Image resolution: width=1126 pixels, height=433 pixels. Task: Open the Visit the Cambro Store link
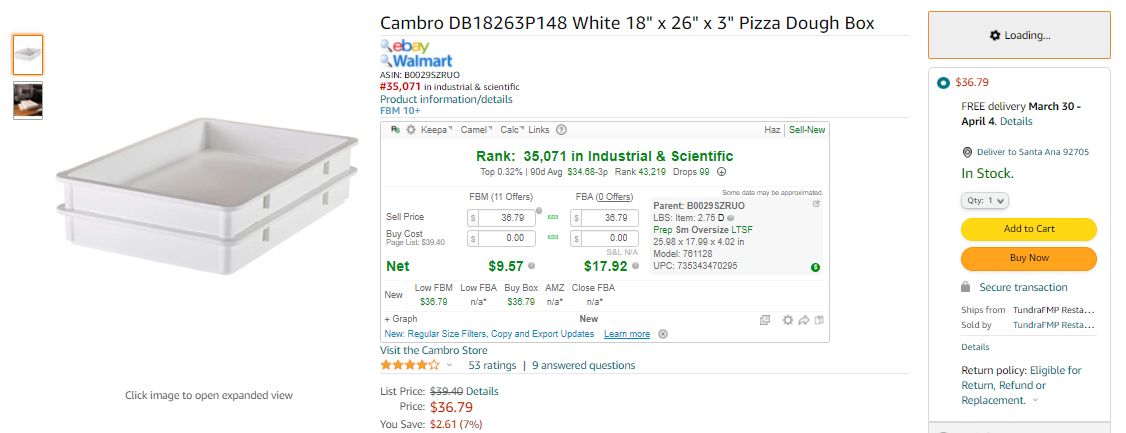coord(434,350)
